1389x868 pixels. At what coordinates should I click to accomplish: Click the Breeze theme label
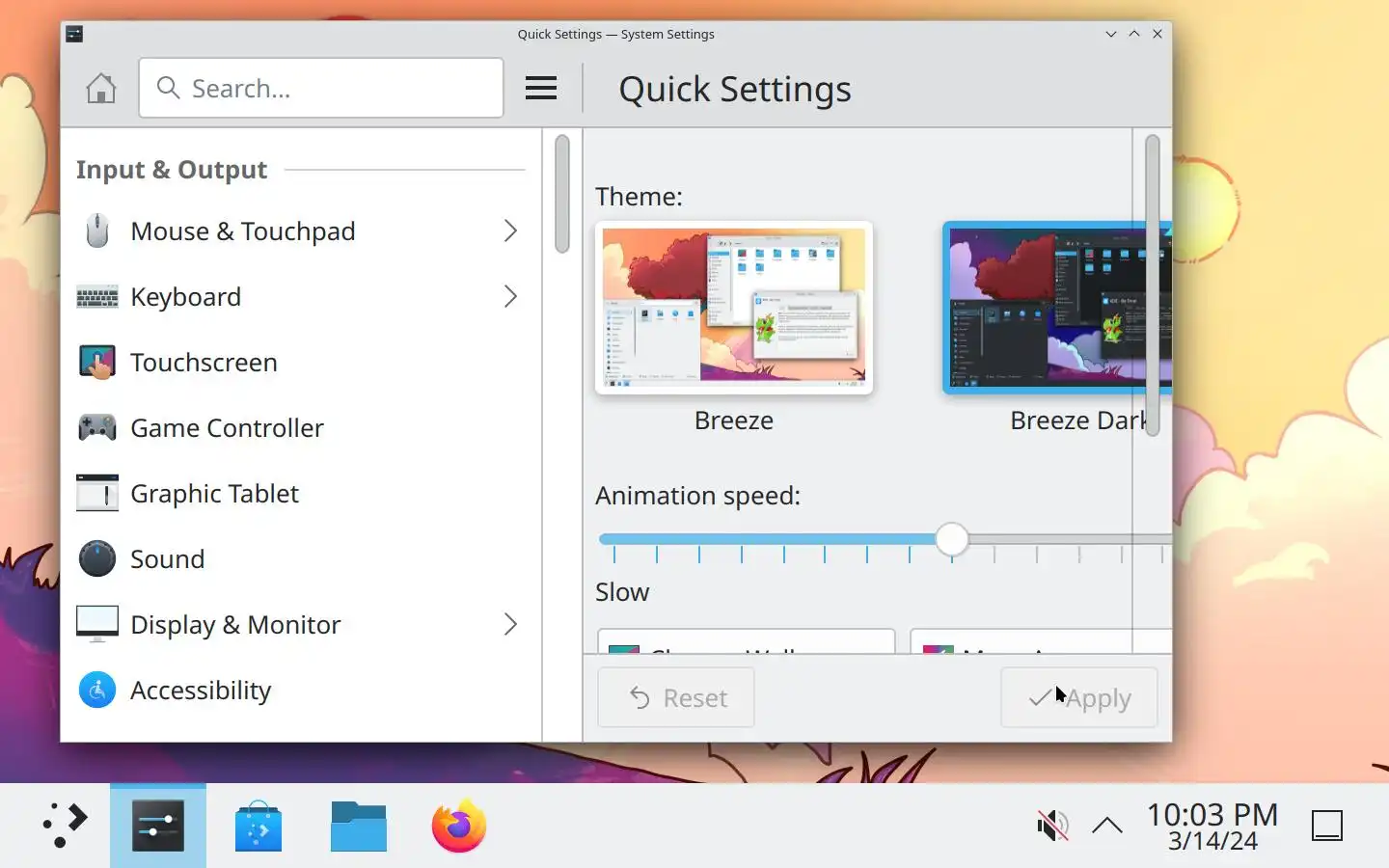click(x=734, y=420)
